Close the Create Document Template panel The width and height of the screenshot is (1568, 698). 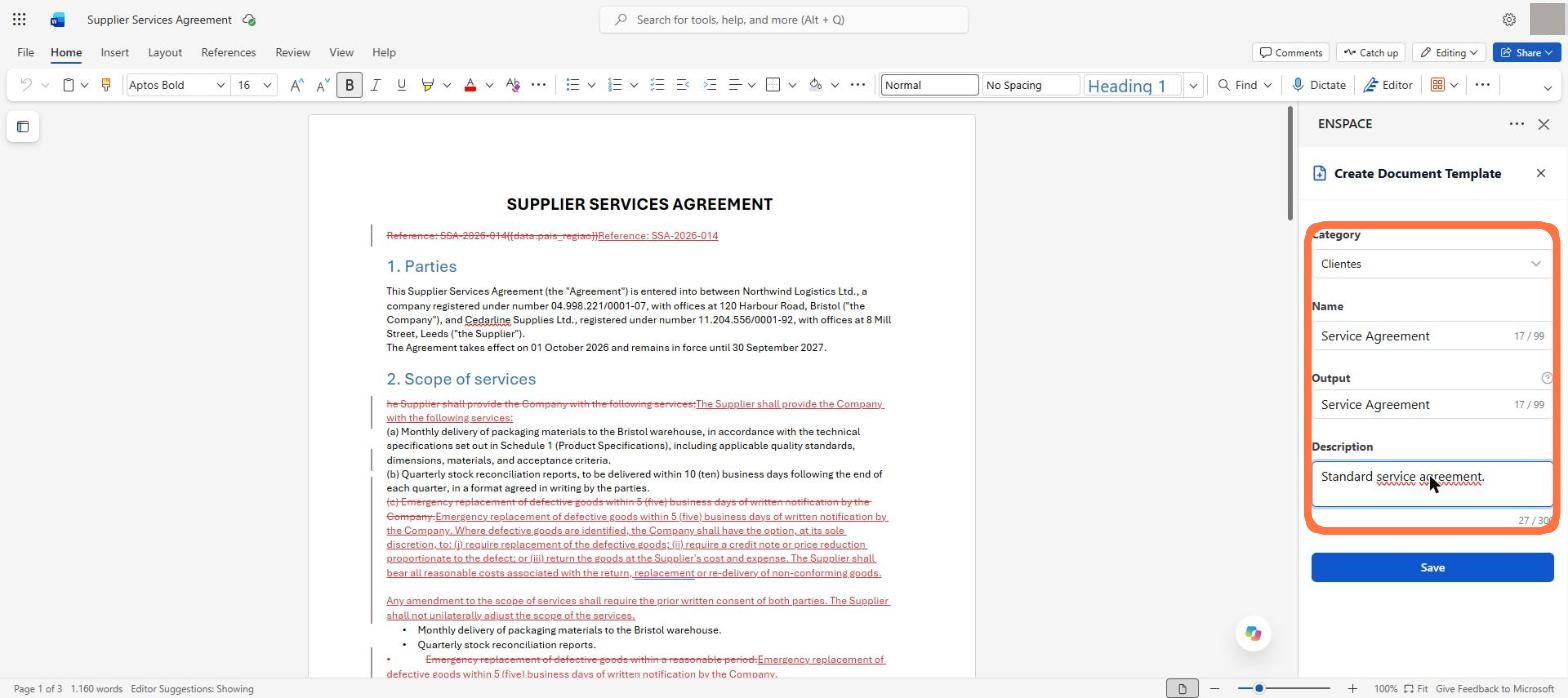point(1540,173)
